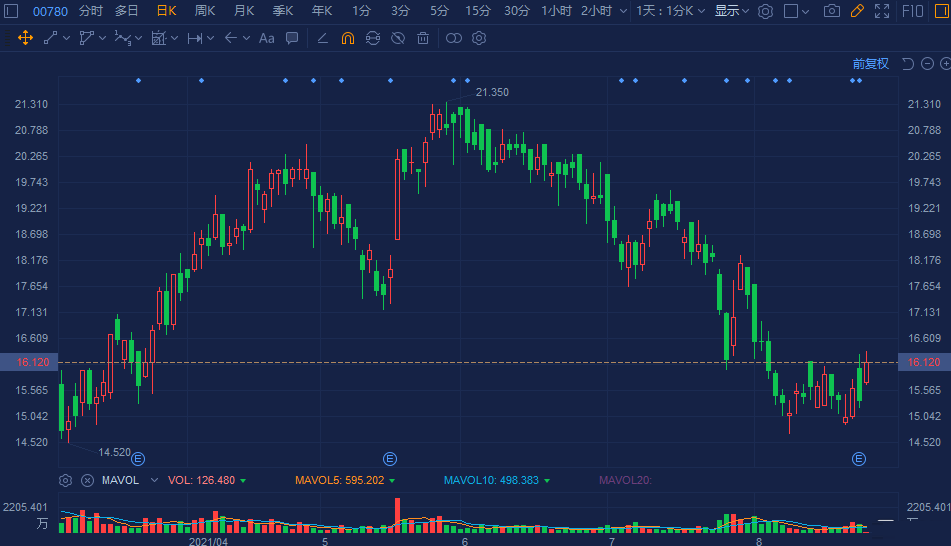Expand the layout square dropdown arrow
Image resolution: width=951 pixels, height=546 pixels.
pyautogui.click(x=805, y=11)
